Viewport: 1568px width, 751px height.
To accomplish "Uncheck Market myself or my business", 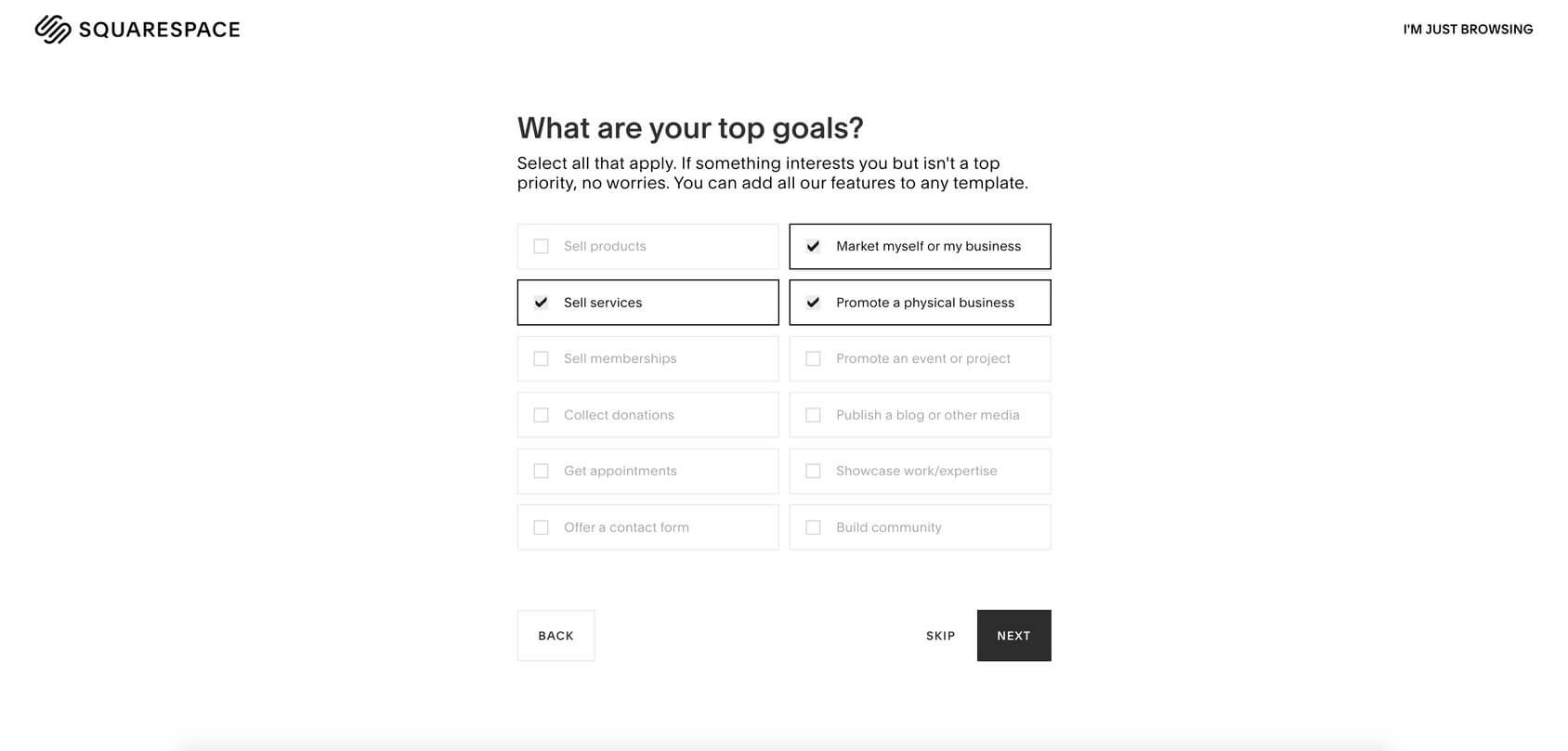I will point(920,246).
